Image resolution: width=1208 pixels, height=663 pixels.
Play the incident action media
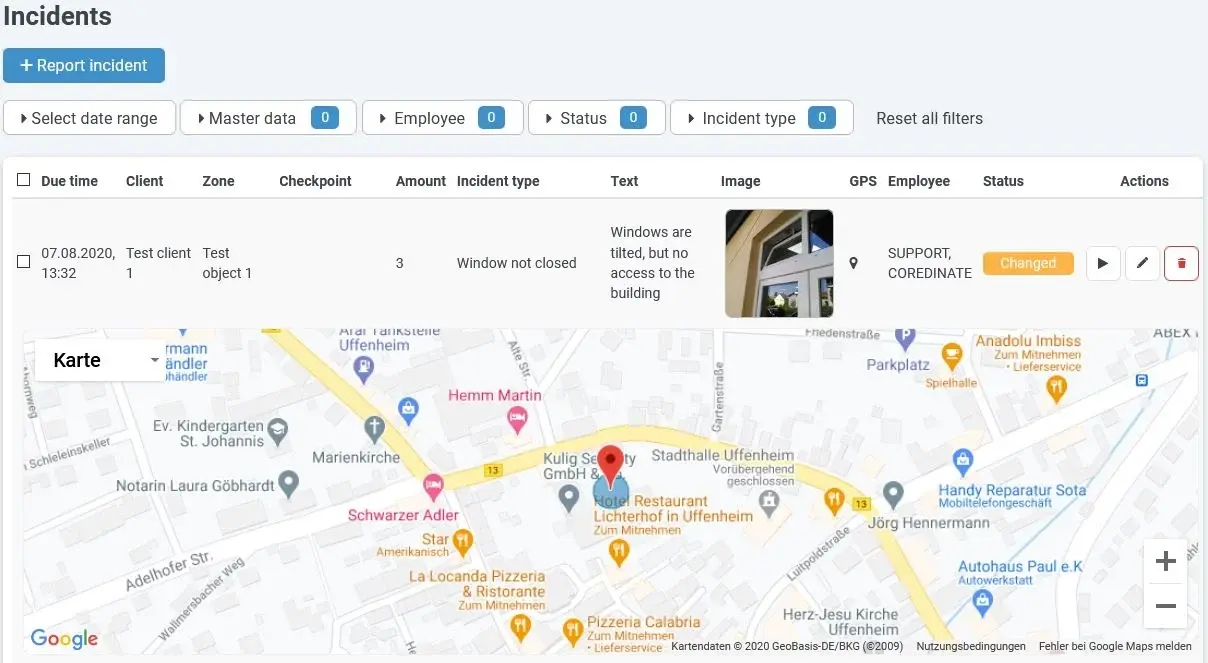point(1103,263)
